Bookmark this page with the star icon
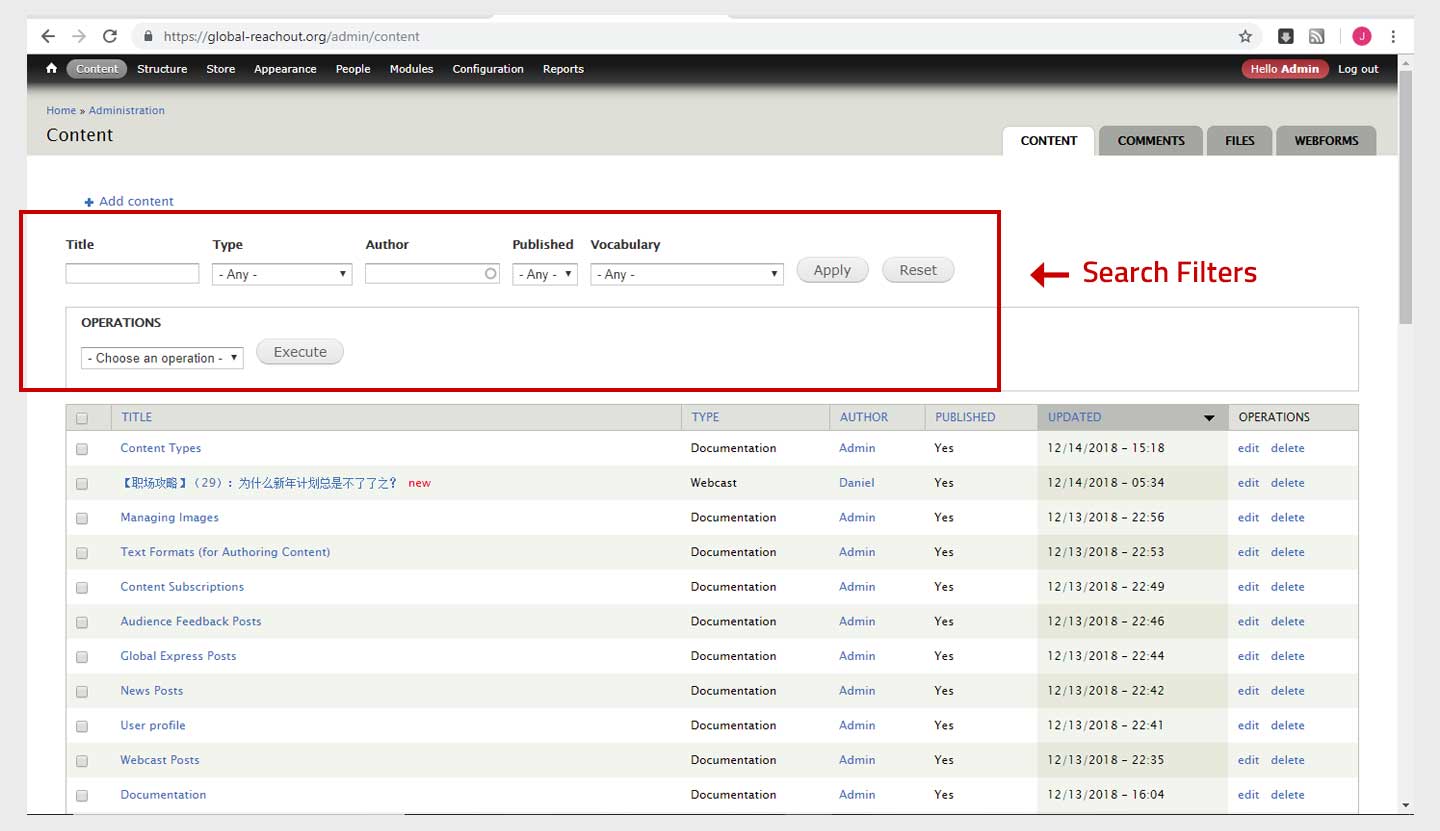This screenshot has height=831, width=1440. (1245, 36)
